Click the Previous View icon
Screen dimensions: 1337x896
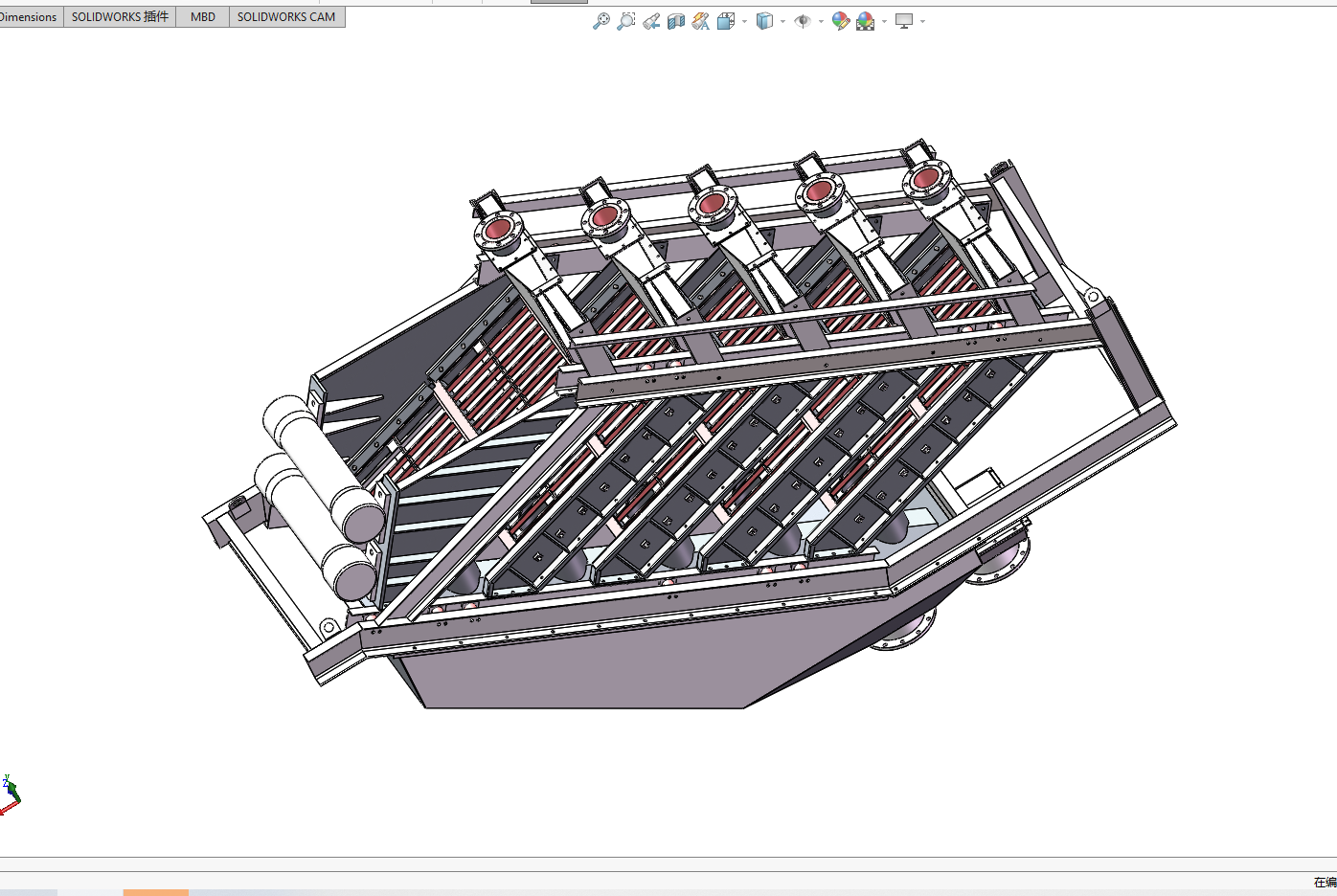pos(651,21)
